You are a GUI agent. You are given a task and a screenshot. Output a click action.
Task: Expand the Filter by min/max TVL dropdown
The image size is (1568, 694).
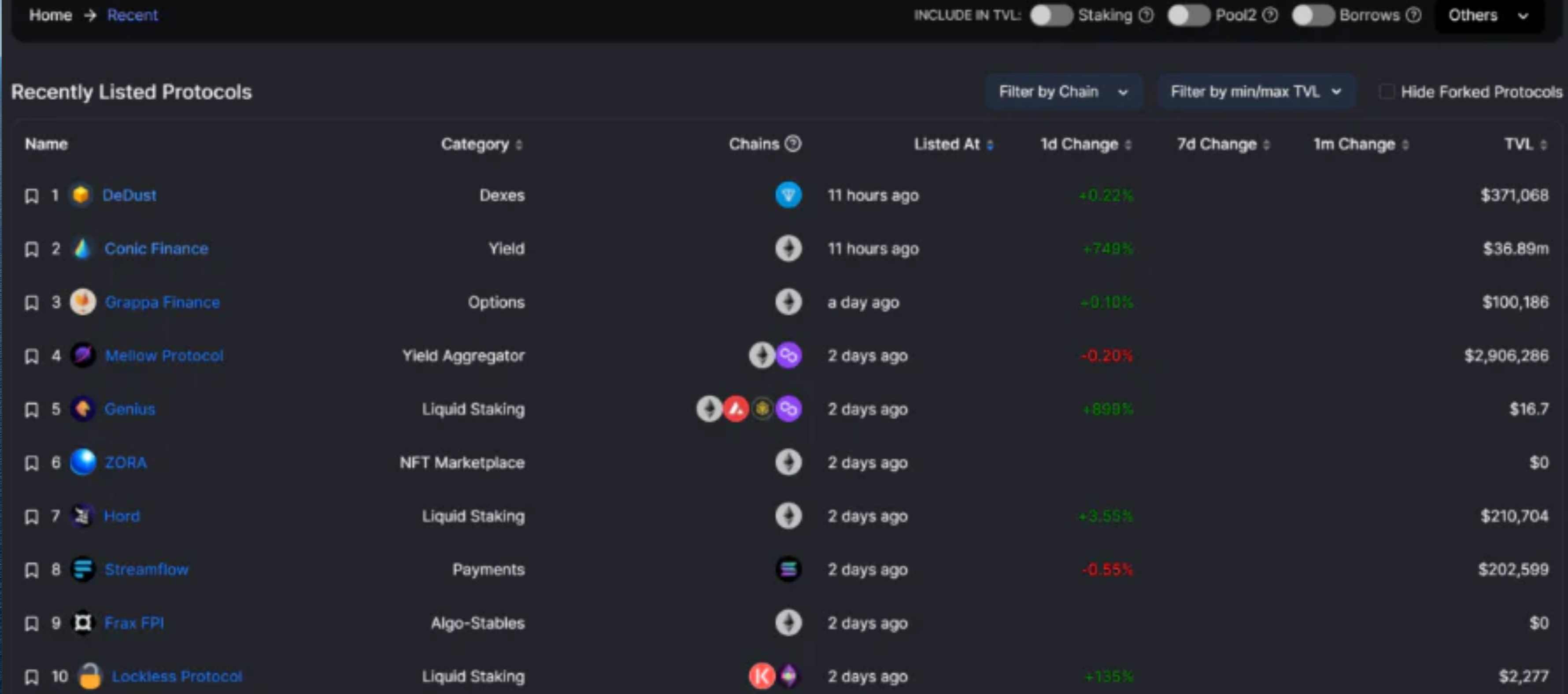coord(1255,92)
